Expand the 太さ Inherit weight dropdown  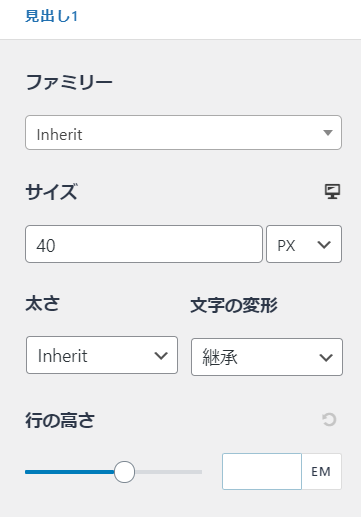tap(102, 355)
